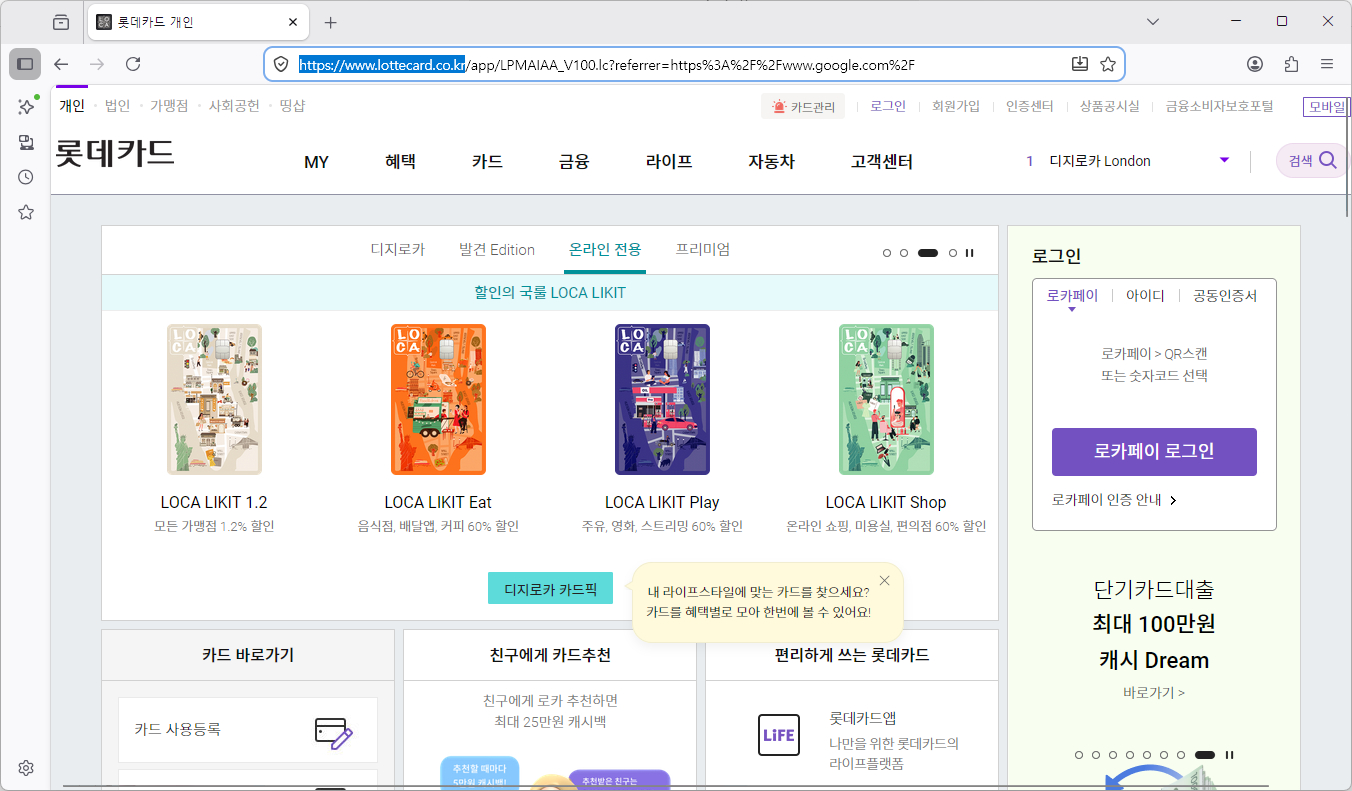
Task: Click the 카드관리 siren button
Action: click(803, 107)
